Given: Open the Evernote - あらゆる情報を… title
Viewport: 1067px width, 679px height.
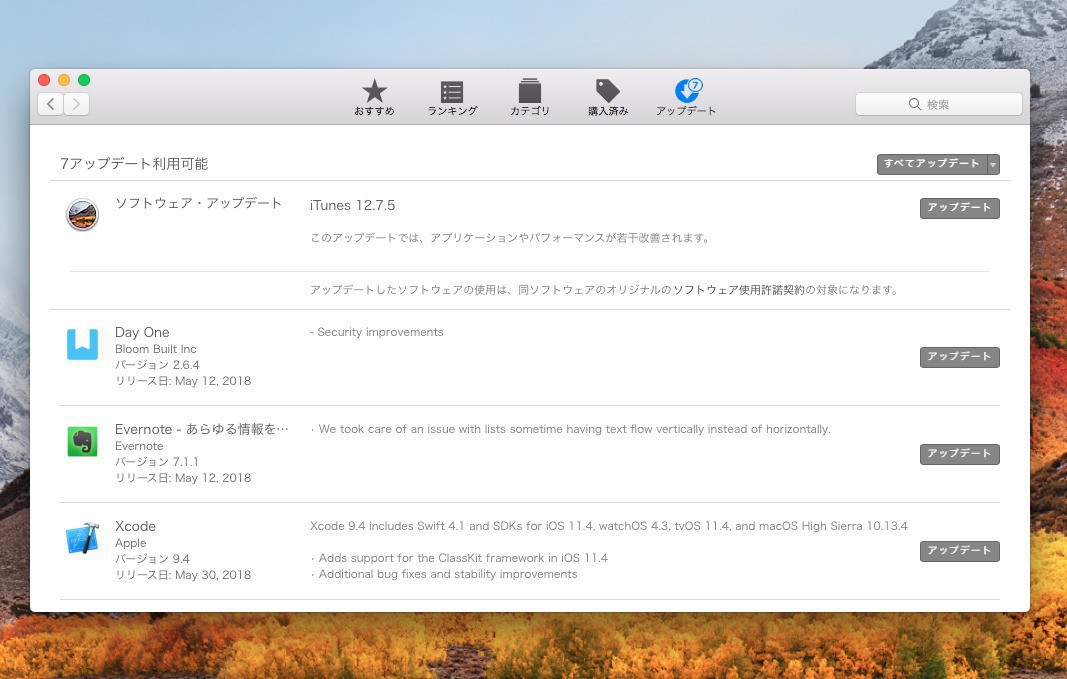Looking at the screenshot, I should point(201,429).
